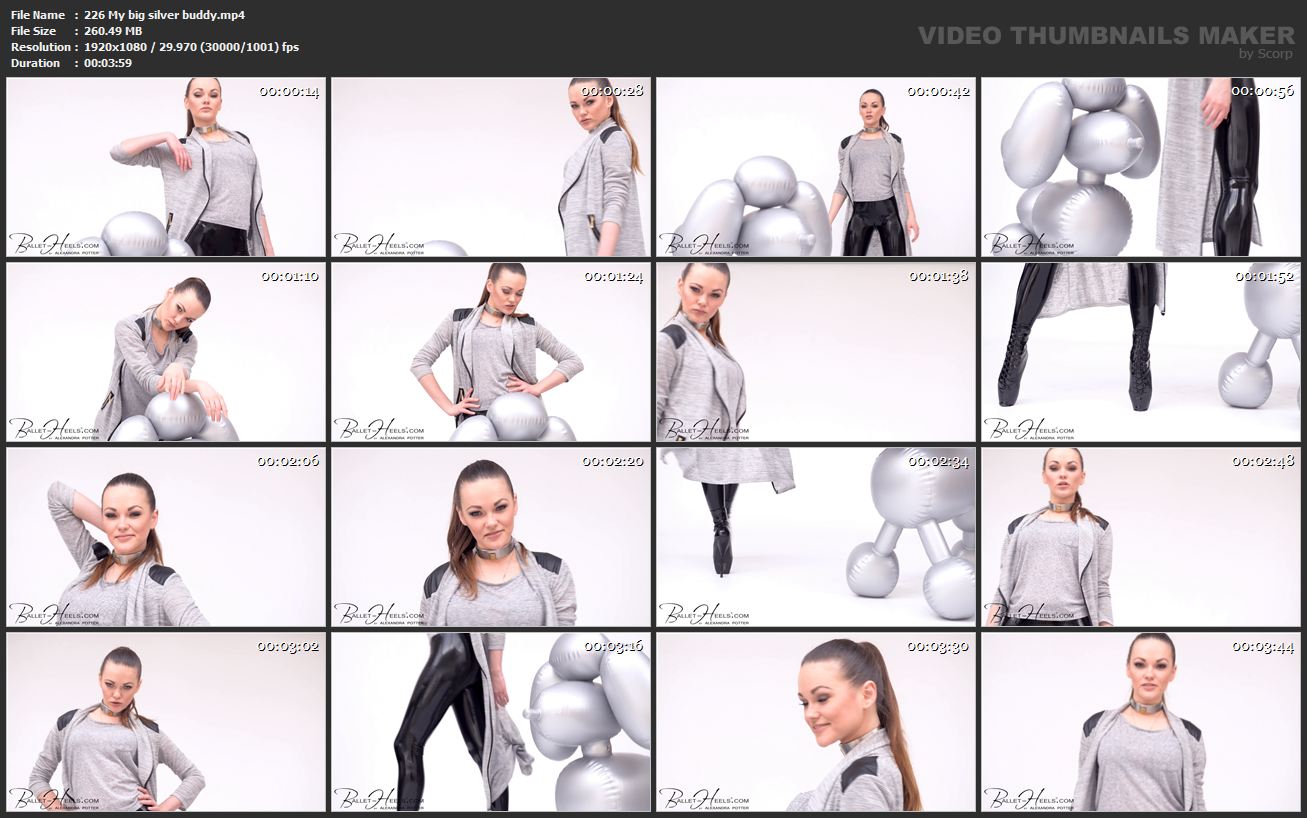Choose the thumbnail stamped 00:03:30
Screen dimensions: 1307x818
click(x=816, y=722)
